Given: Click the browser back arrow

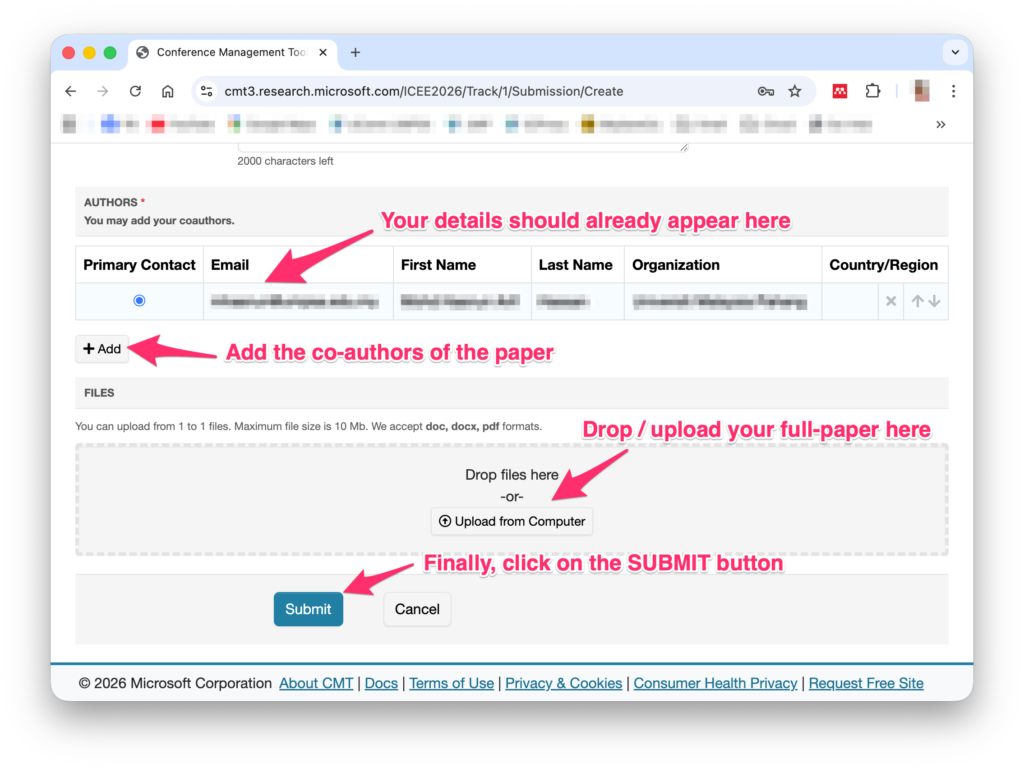Looking at the screenshot, I should [70, 91].
